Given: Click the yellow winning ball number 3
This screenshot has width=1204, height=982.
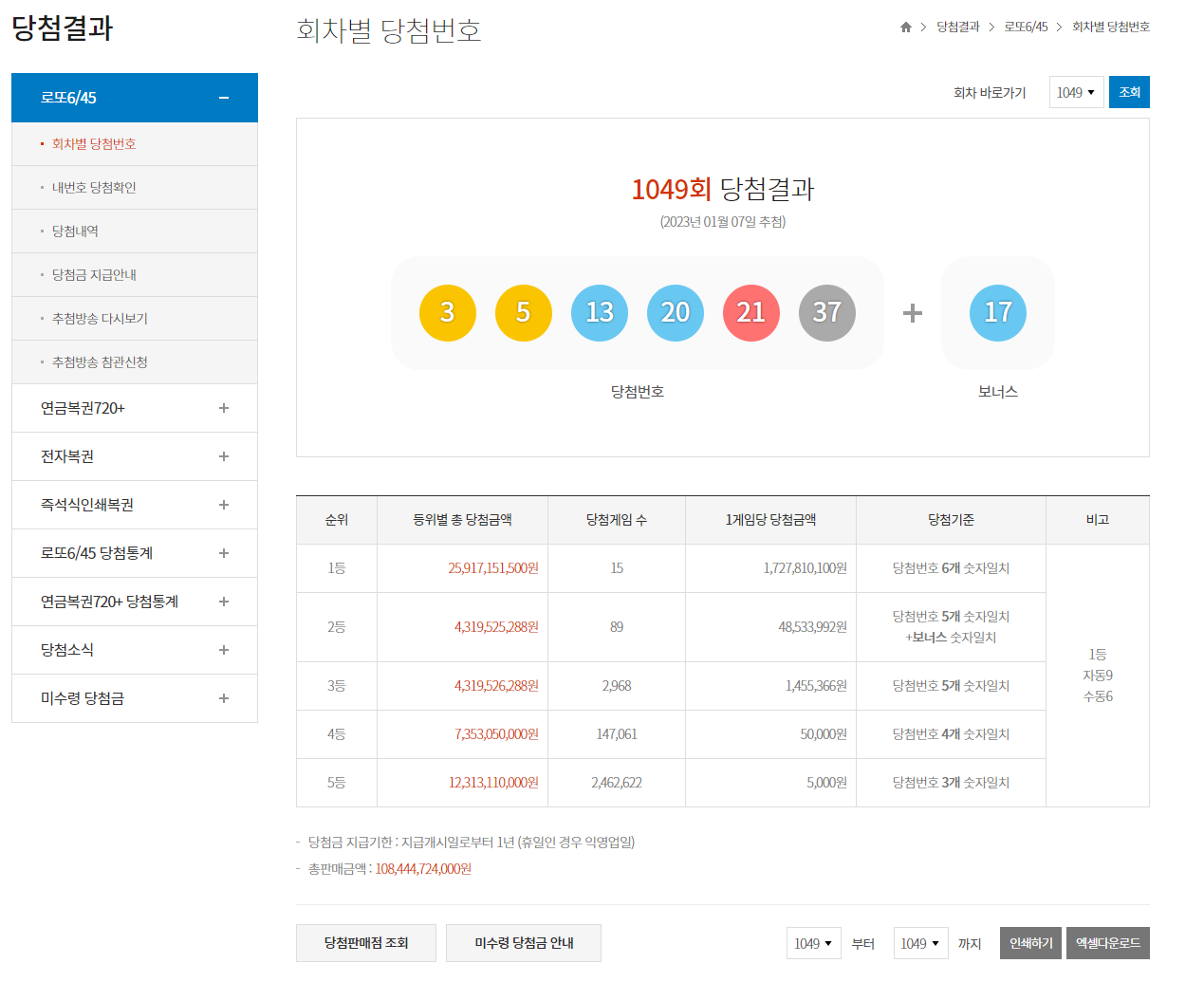Looking at the screenshot, I should click(x=448, y=312).
